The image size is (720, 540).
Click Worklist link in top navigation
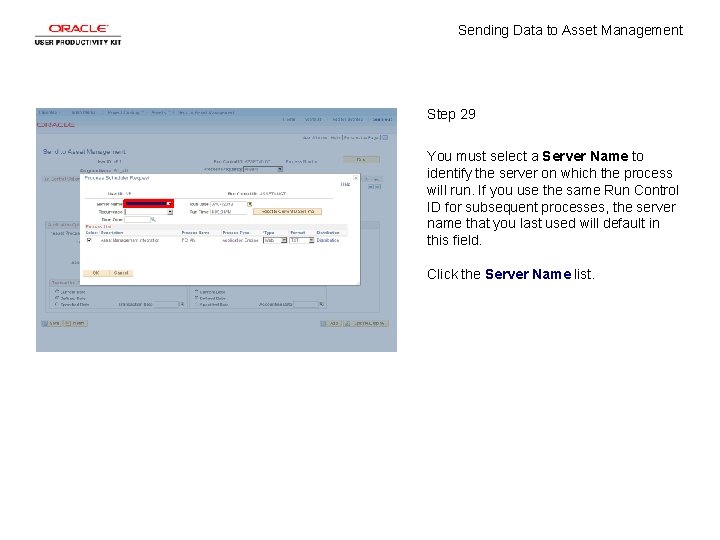(313, 119)
